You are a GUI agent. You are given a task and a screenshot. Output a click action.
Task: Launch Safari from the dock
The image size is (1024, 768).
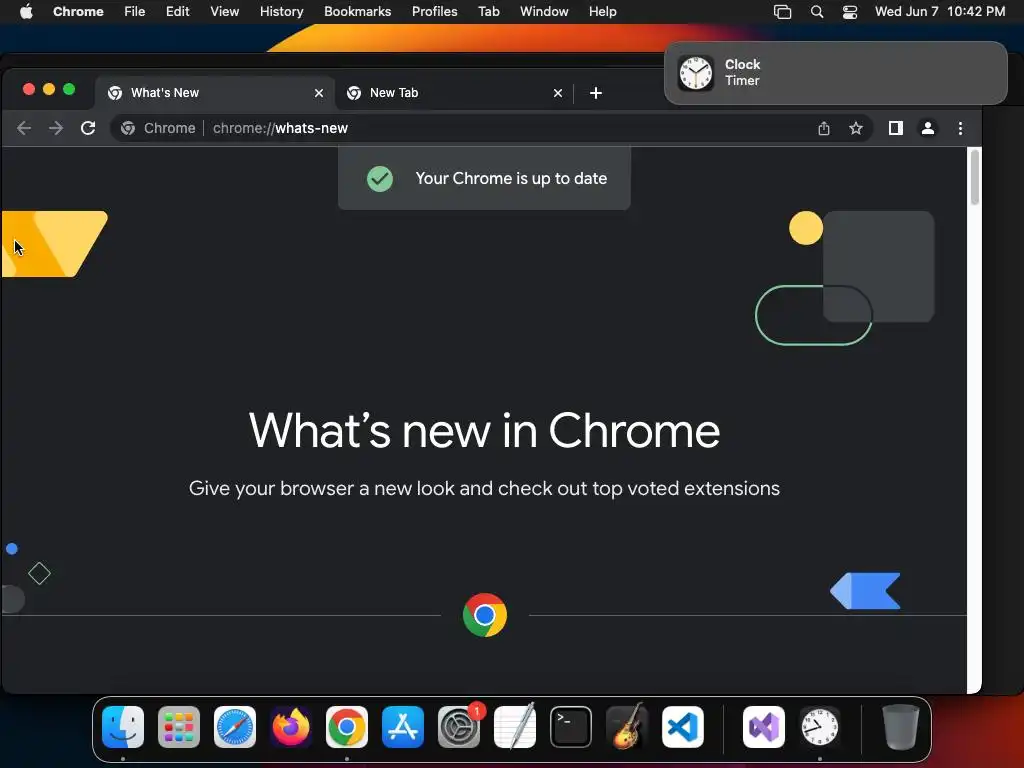[x=235, y=727]
